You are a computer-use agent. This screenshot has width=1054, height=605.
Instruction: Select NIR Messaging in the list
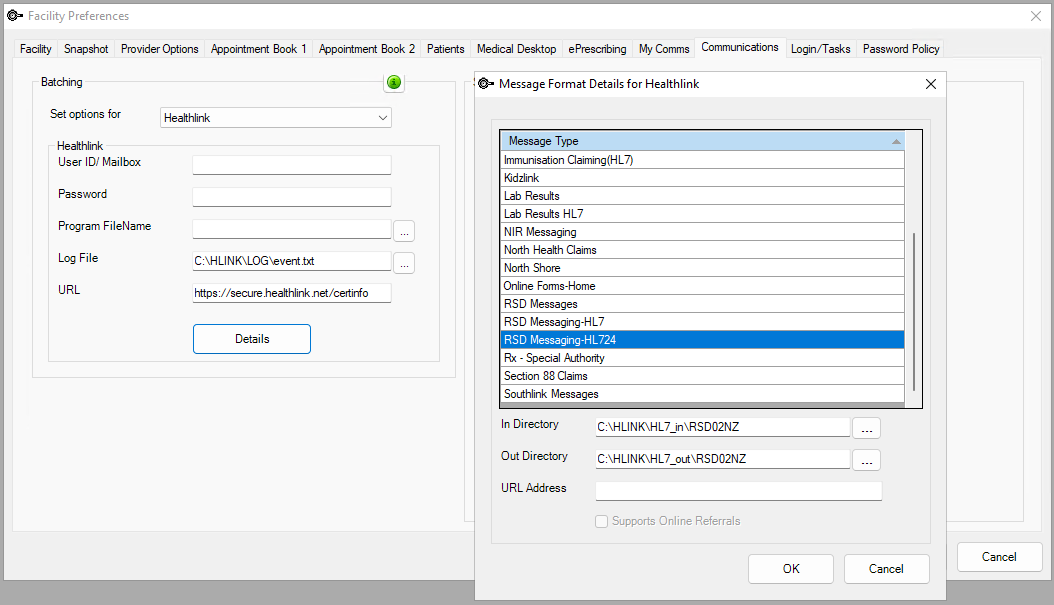click(x=702, y=232)
